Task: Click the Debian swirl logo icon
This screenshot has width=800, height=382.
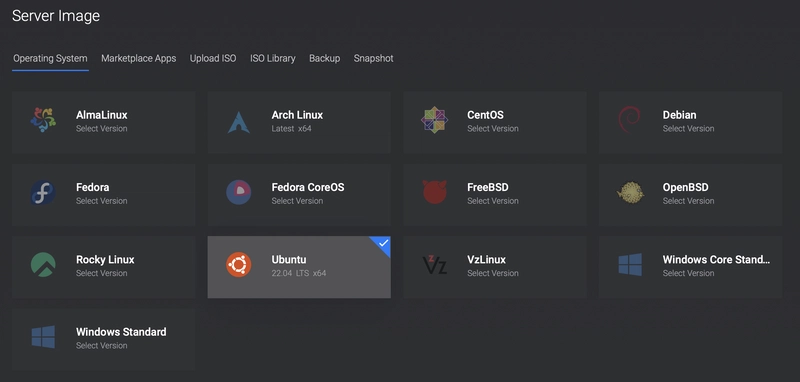Action: click(x=629, y=119)
